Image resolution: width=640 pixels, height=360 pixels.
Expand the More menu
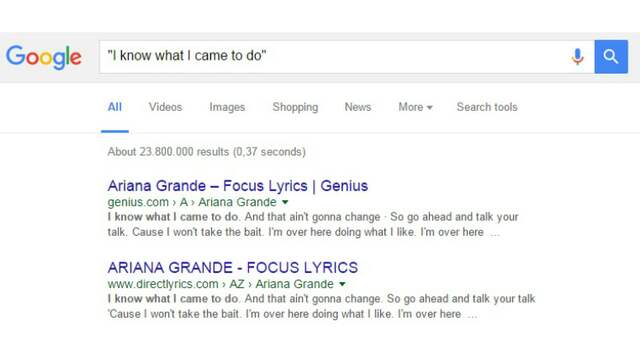pos(416,107)
